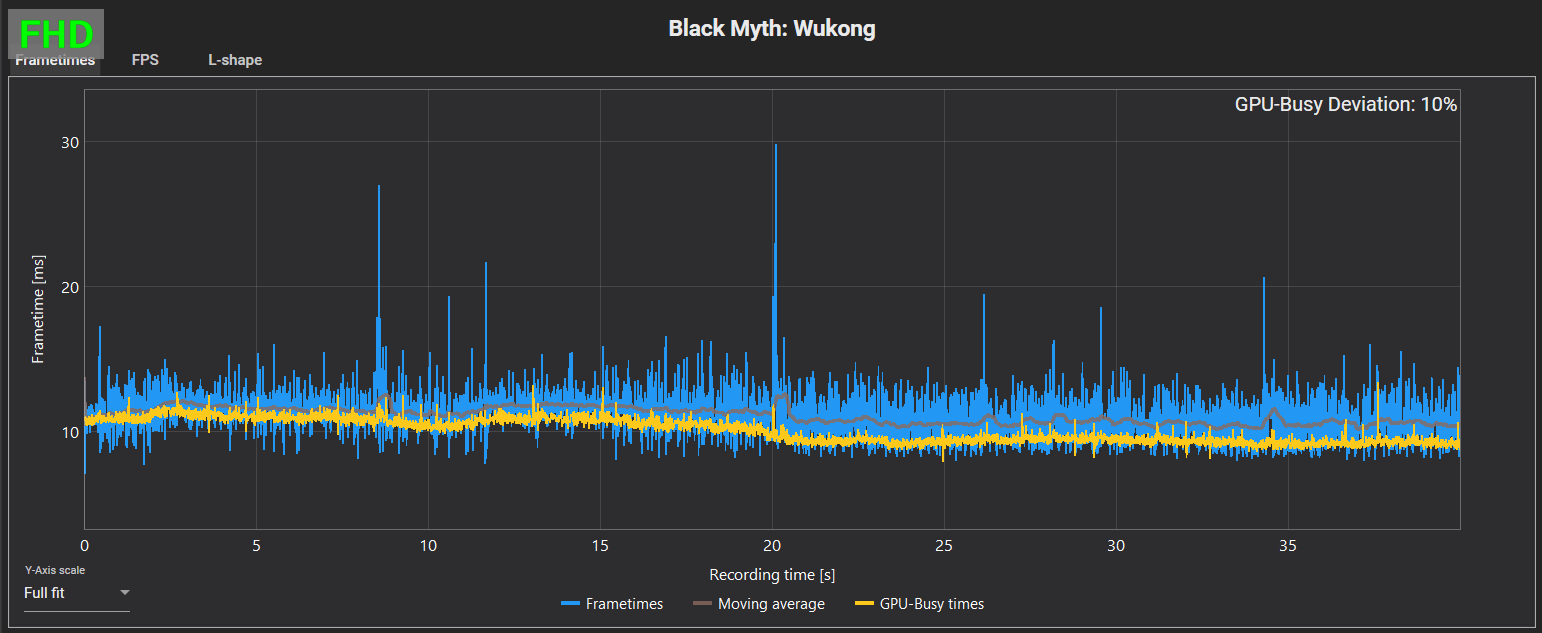Image resolution: width=1542 pixels, height=633 pixels.
Task: Click the GPU-Busy Deviation: 10% label
Action: pyautogui.click(x=1346, y=104)
